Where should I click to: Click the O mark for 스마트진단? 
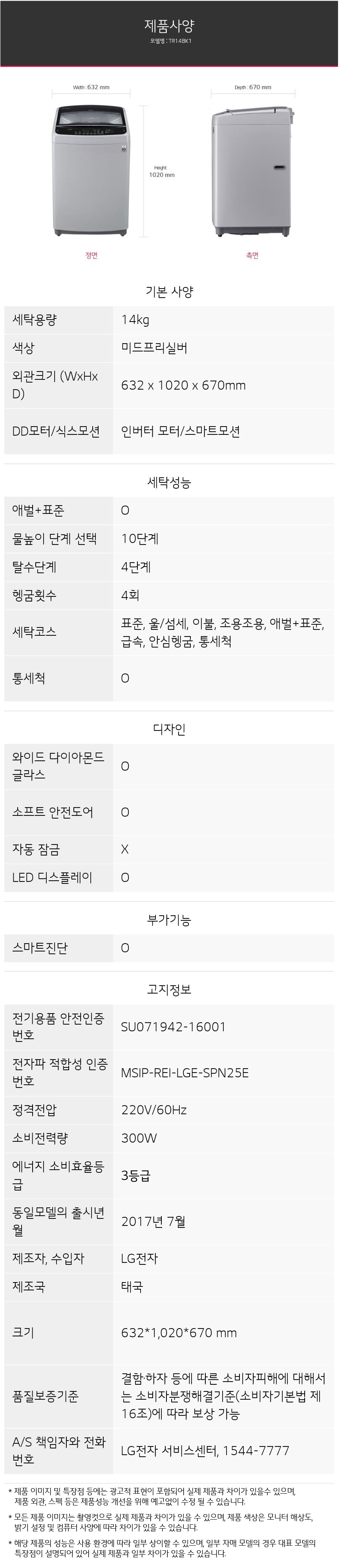coord(125,948)
